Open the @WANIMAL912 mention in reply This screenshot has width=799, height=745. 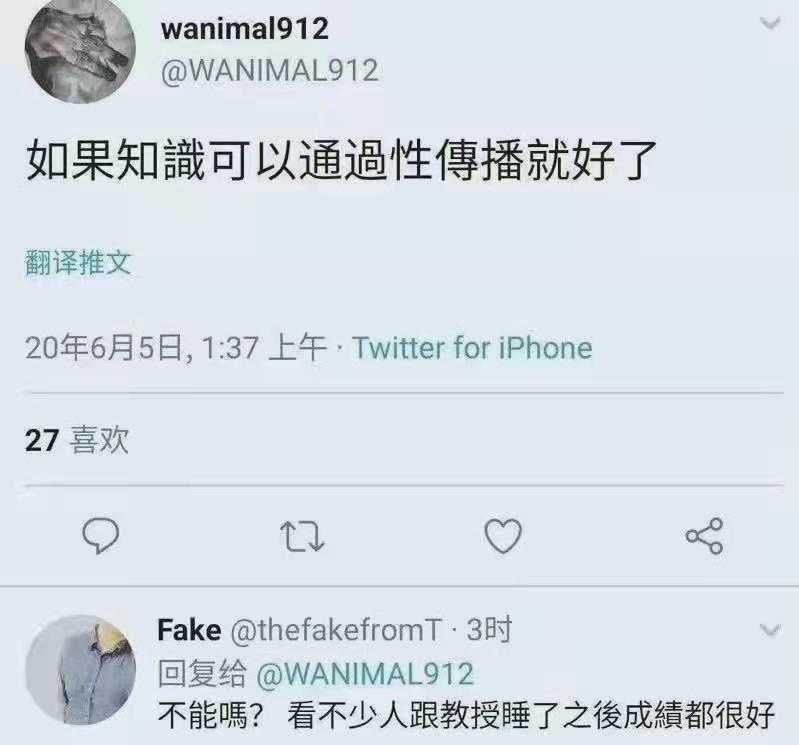365,674
